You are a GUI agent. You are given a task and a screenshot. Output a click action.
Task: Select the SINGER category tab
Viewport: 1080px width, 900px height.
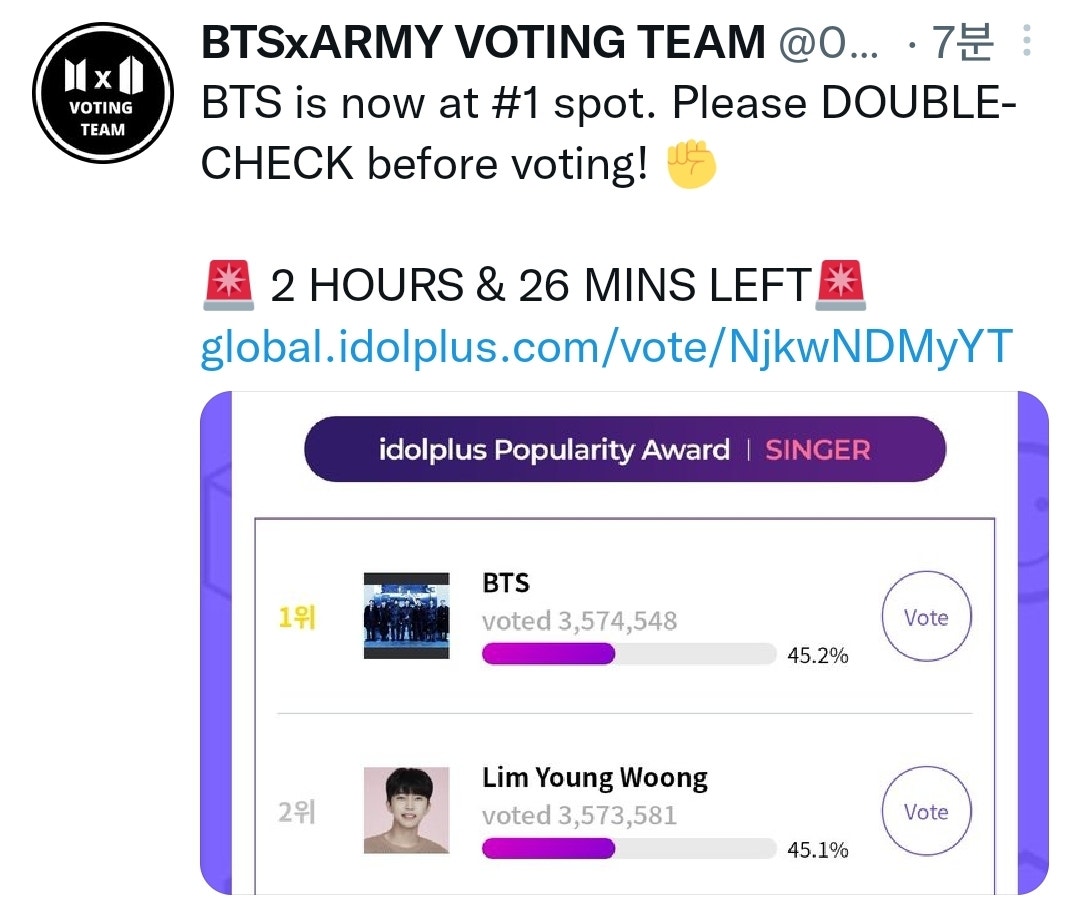[816, 450]
